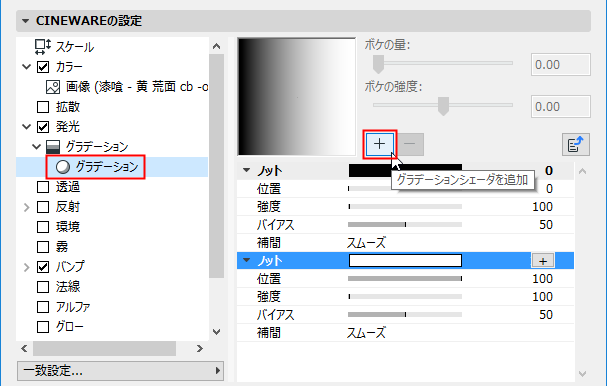The height and width of the screenshot is (386, 607).
Task: Click the minus remove shader button
Action: (410, 144)
